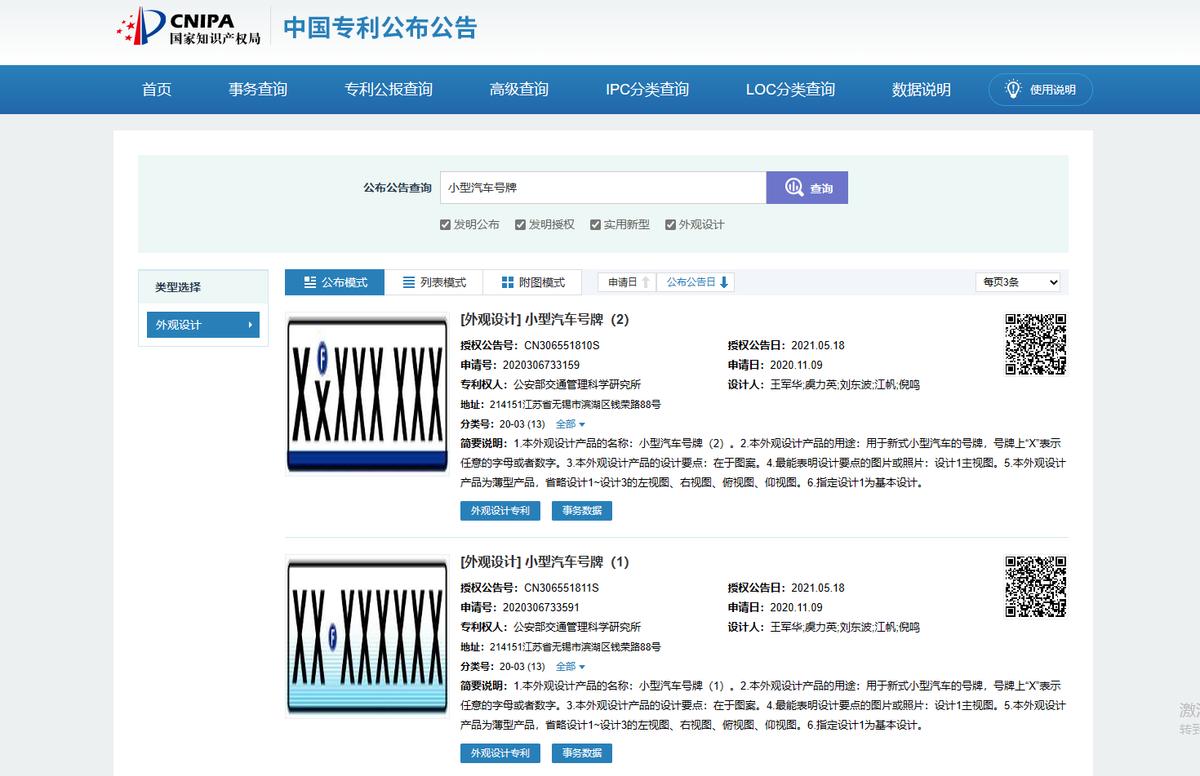Disable the 外观设计 search filter checkbox

click(671, 224)
